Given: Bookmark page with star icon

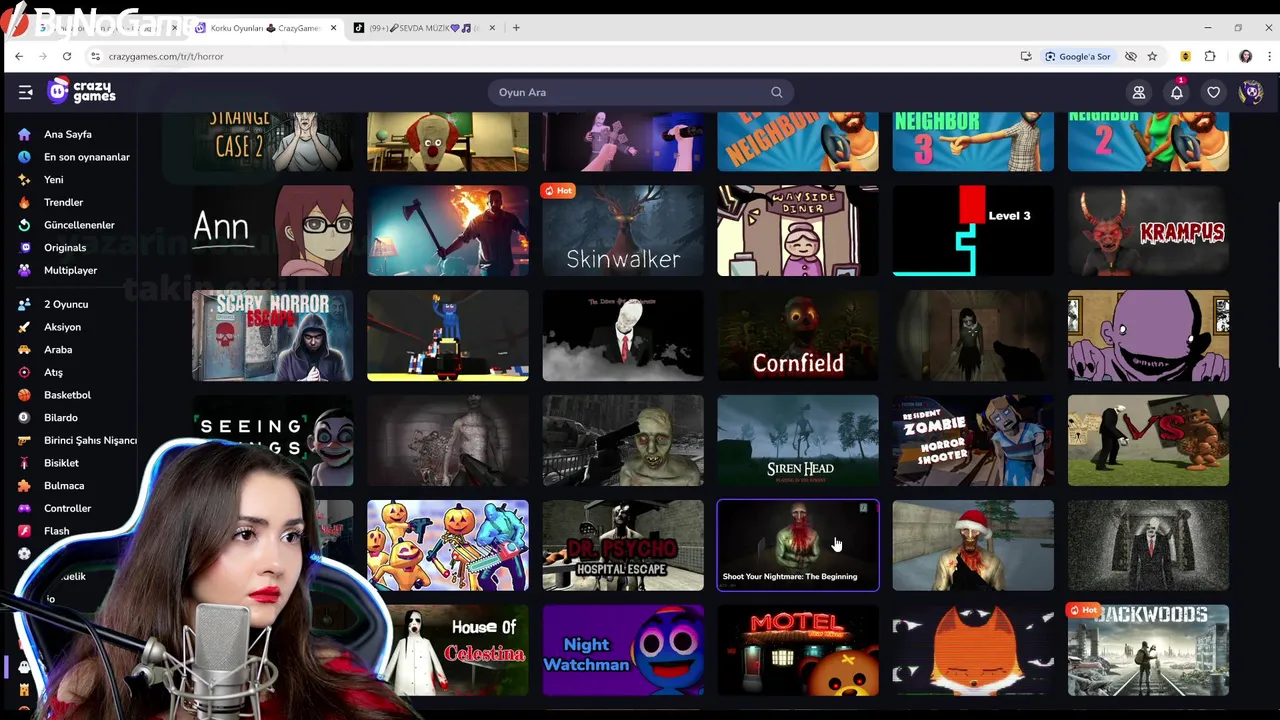Looking at the screenshot, I should pyautogui.click(x=1152, y=56).
